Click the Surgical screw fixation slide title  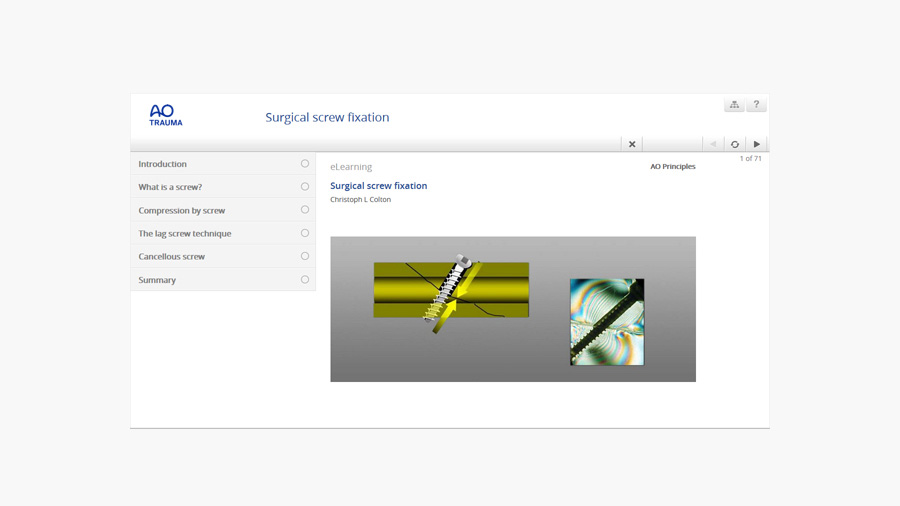point(379,186)
